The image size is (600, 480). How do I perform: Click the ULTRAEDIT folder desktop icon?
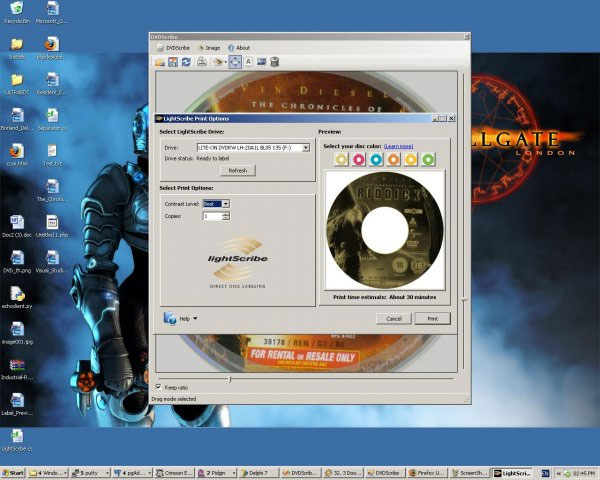pyautogui.click(x=16, y=84)
